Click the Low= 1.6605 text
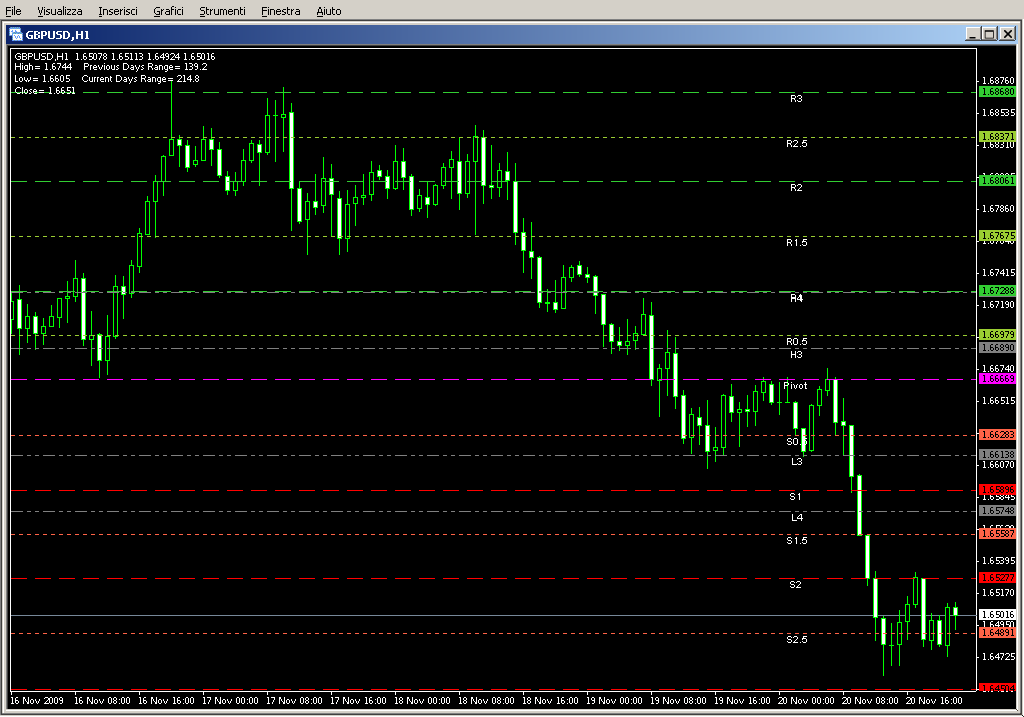 pos(42,78)
